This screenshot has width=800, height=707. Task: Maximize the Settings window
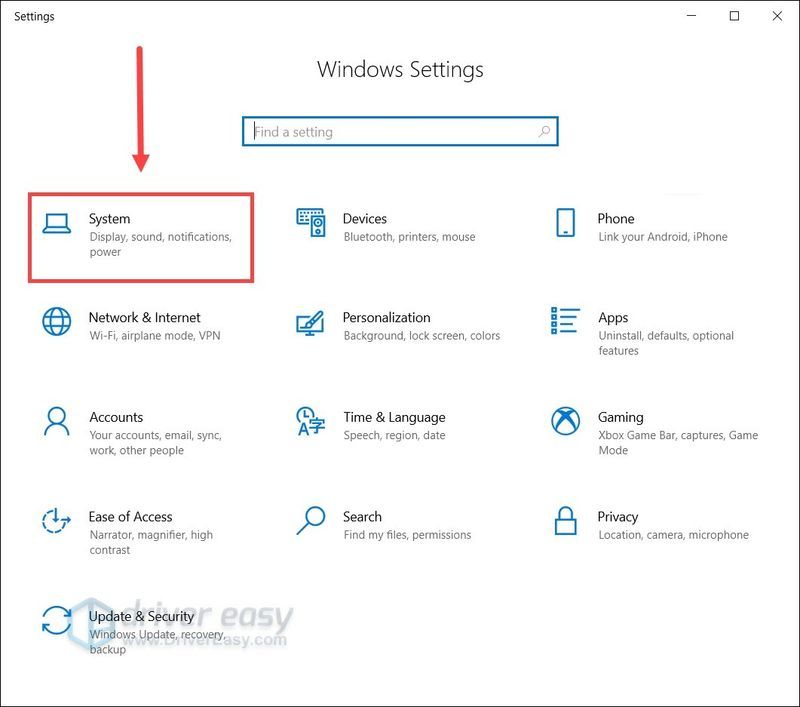[x=735, y=16]
